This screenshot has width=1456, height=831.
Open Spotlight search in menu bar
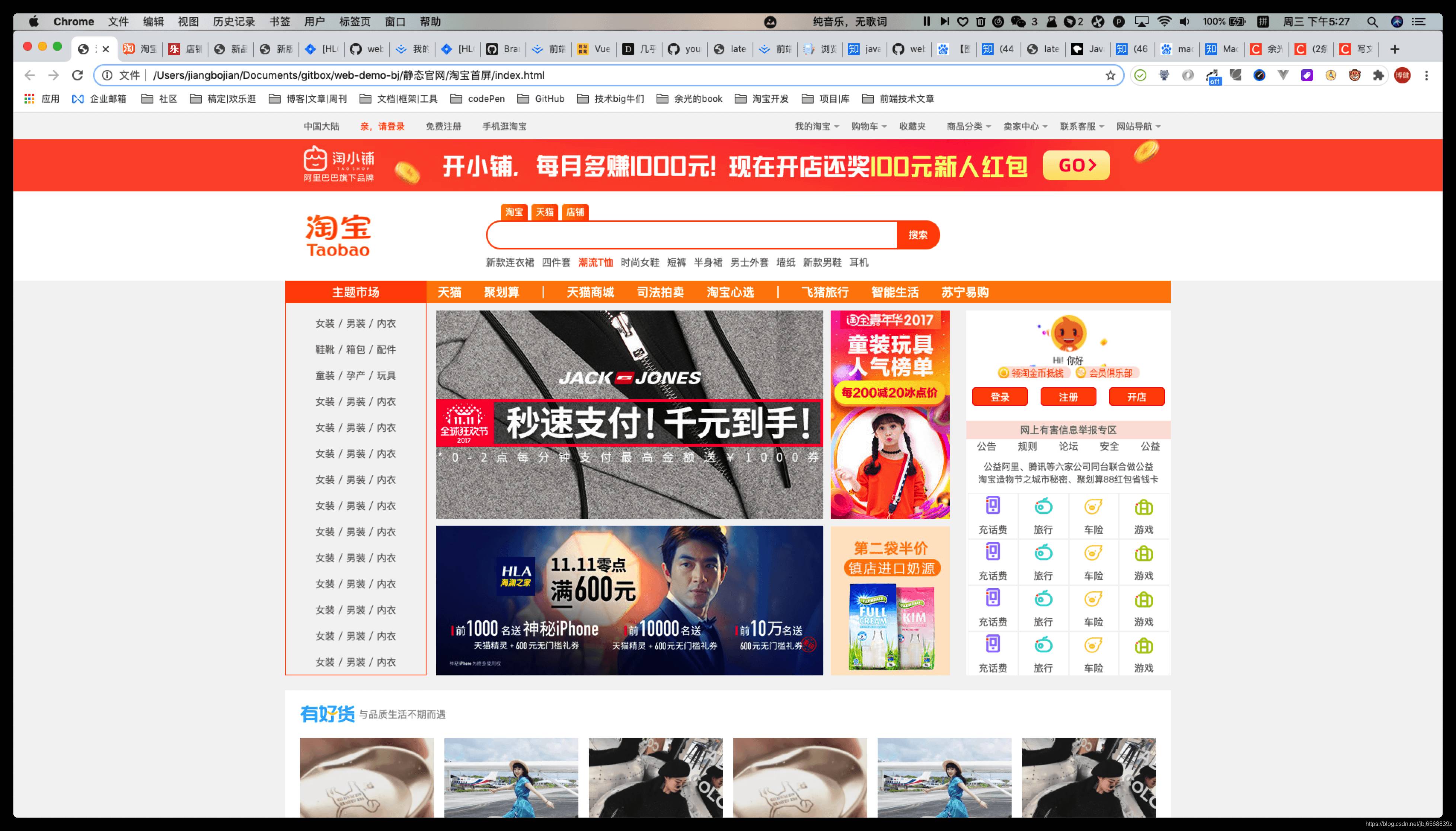pyautogui.click(x=1373, y=22)
